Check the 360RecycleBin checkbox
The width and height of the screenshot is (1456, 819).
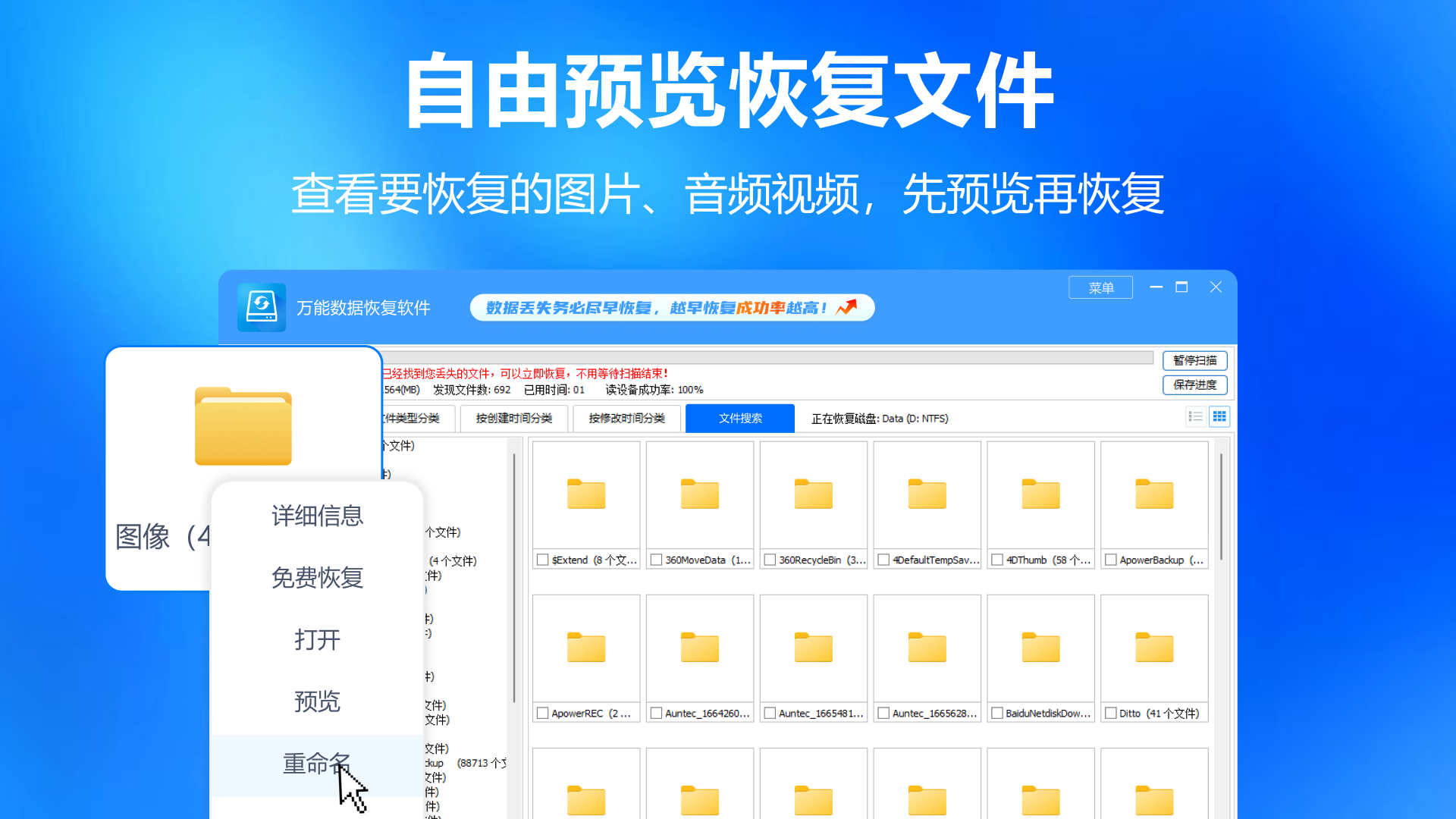tap(770, 560)
